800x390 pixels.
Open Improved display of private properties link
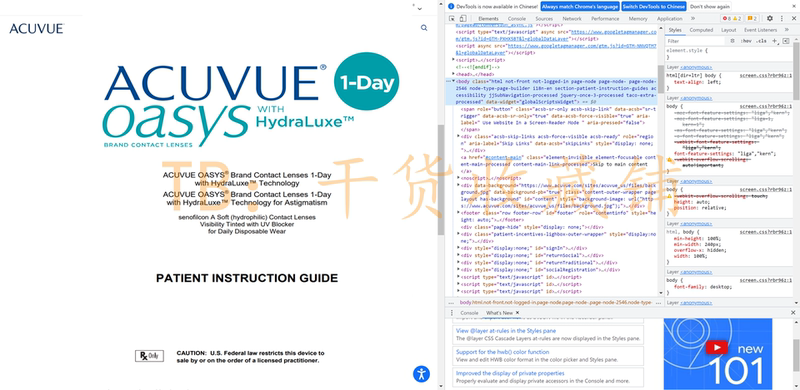click(510, 373)
